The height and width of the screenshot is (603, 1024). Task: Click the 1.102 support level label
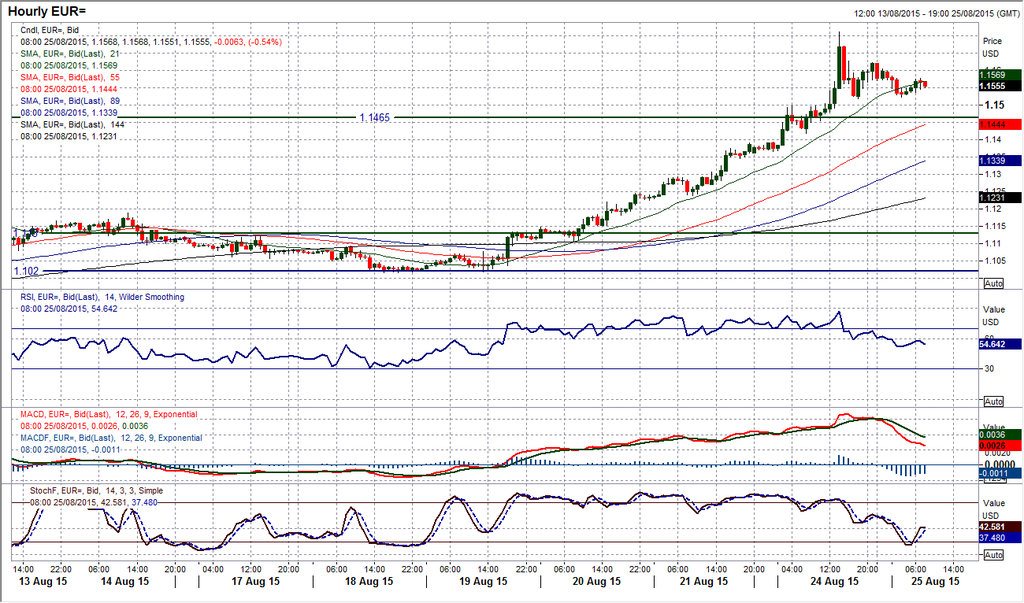point(26,270)
